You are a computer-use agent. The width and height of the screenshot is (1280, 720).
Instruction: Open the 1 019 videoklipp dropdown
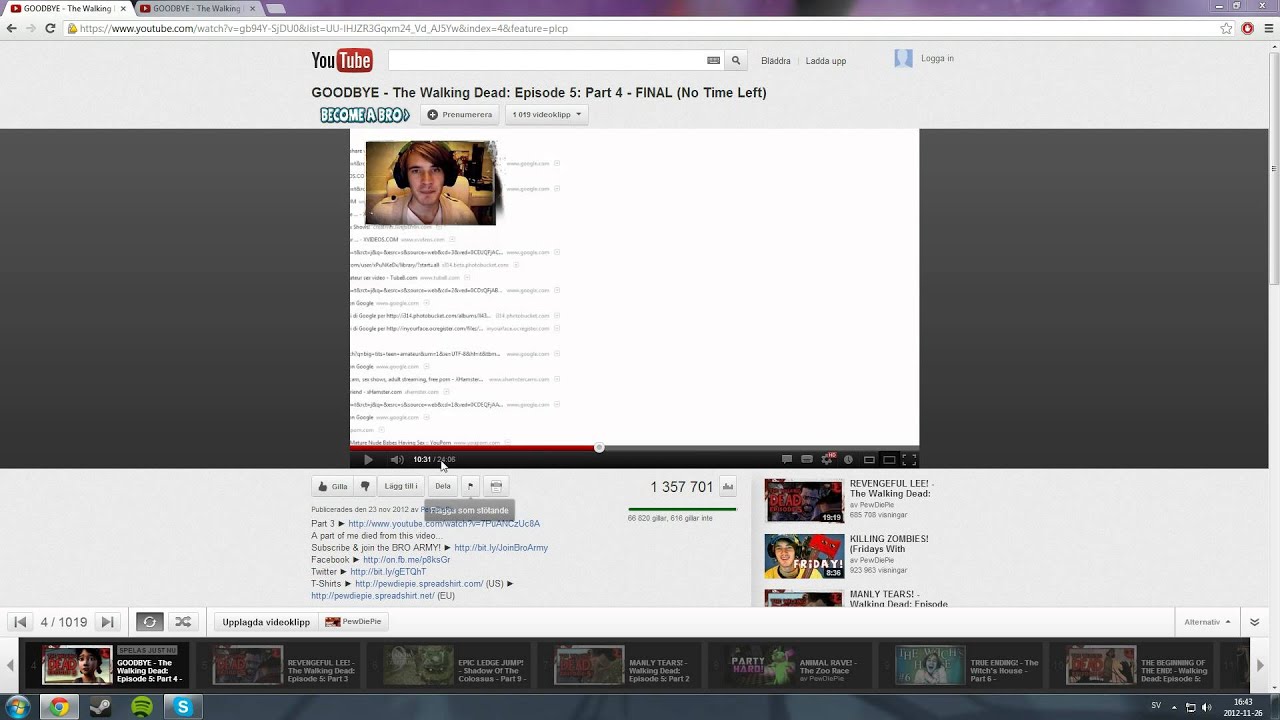tap(546, 115)
